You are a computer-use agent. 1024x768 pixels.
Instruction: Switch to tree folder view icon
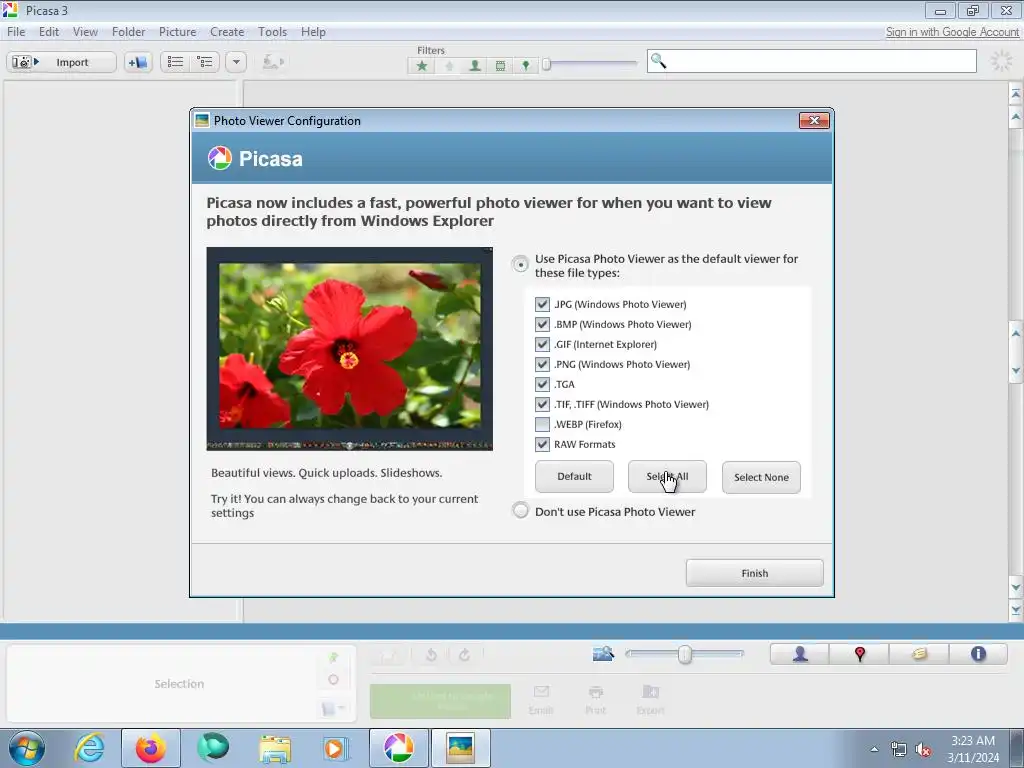205,62
